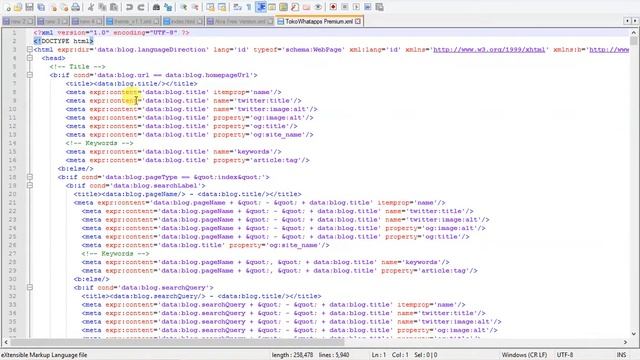The width and height of the screenshot is (640, 360).
Task: Open a file using the Open folder icon
Action: [18, 7]
